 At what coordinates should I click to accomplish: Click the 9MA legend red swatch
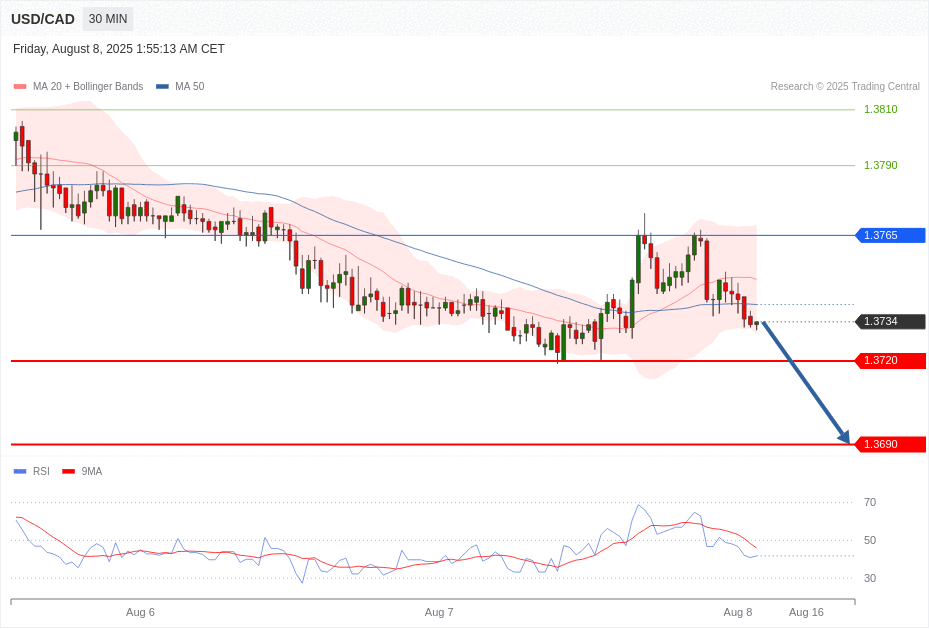pyautogui.click(x=69, y=471)
